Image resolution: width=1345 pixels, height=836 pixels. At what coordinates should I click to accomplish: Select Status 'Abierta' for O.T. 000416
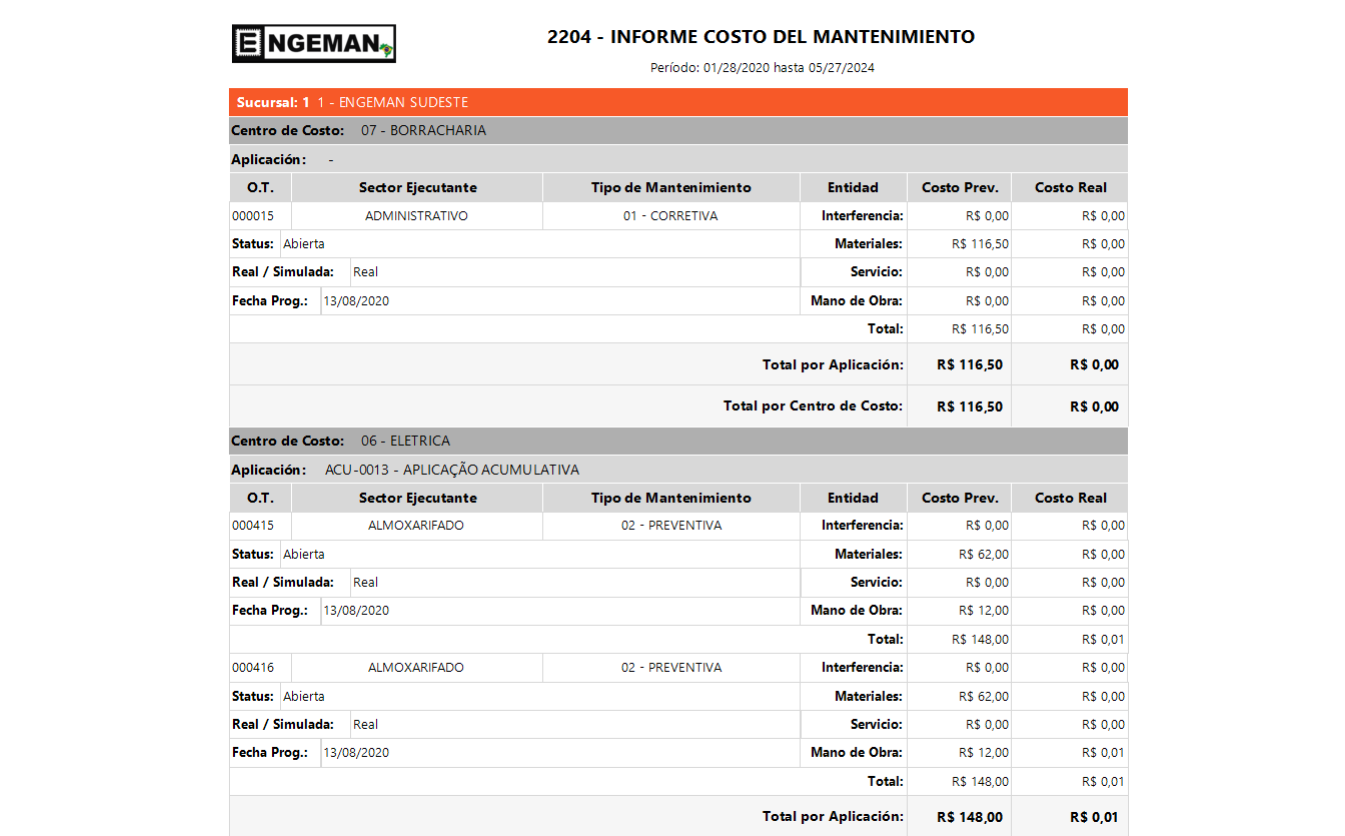(303, 696)
